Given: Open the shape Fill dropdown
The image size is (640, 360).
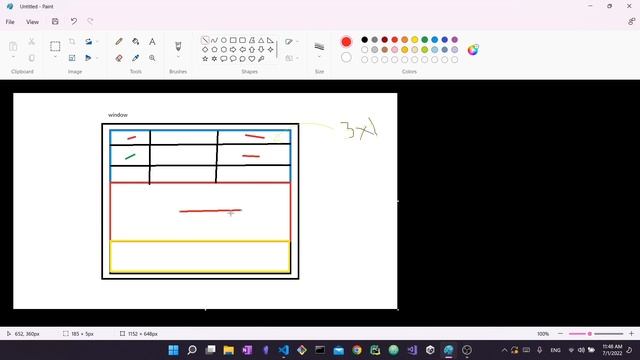Looking at the screenshot, I should click(291, 58).
